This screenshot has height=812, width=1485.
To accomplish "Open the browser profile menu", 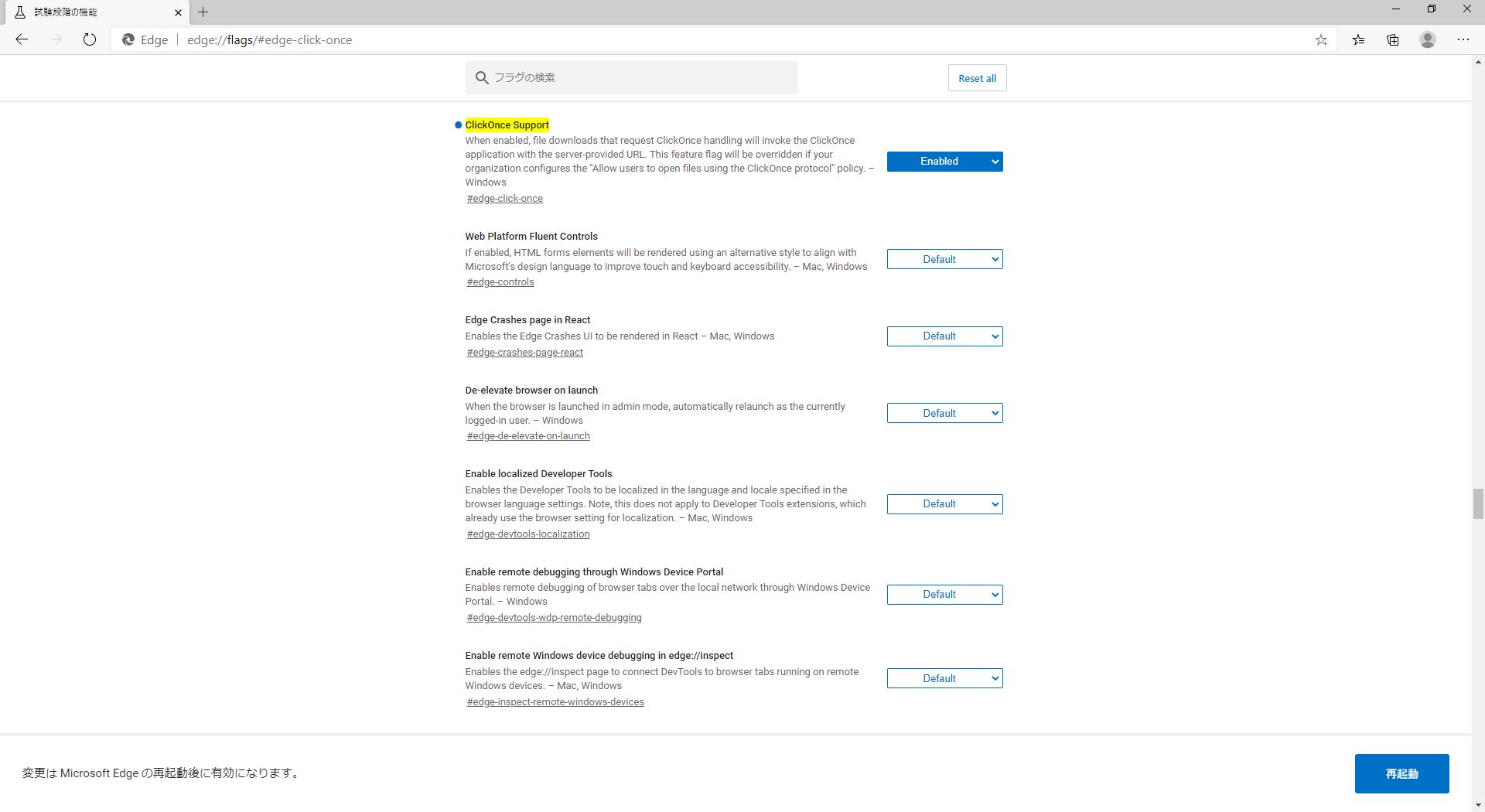I will point(1426,39).
